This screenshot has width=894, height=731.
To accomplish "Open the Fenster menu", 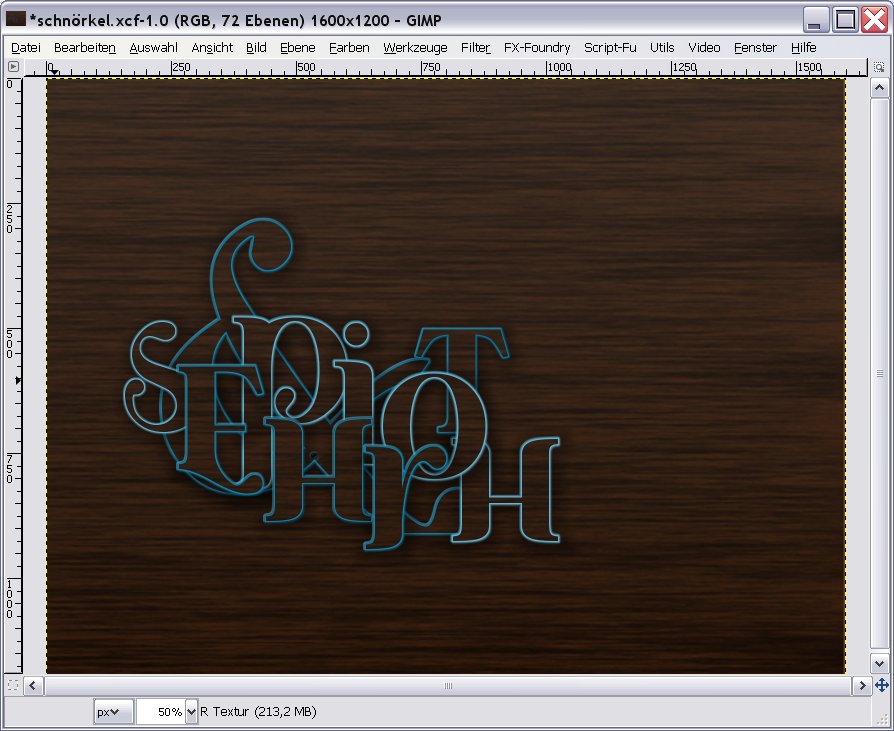I will point(755,48).
